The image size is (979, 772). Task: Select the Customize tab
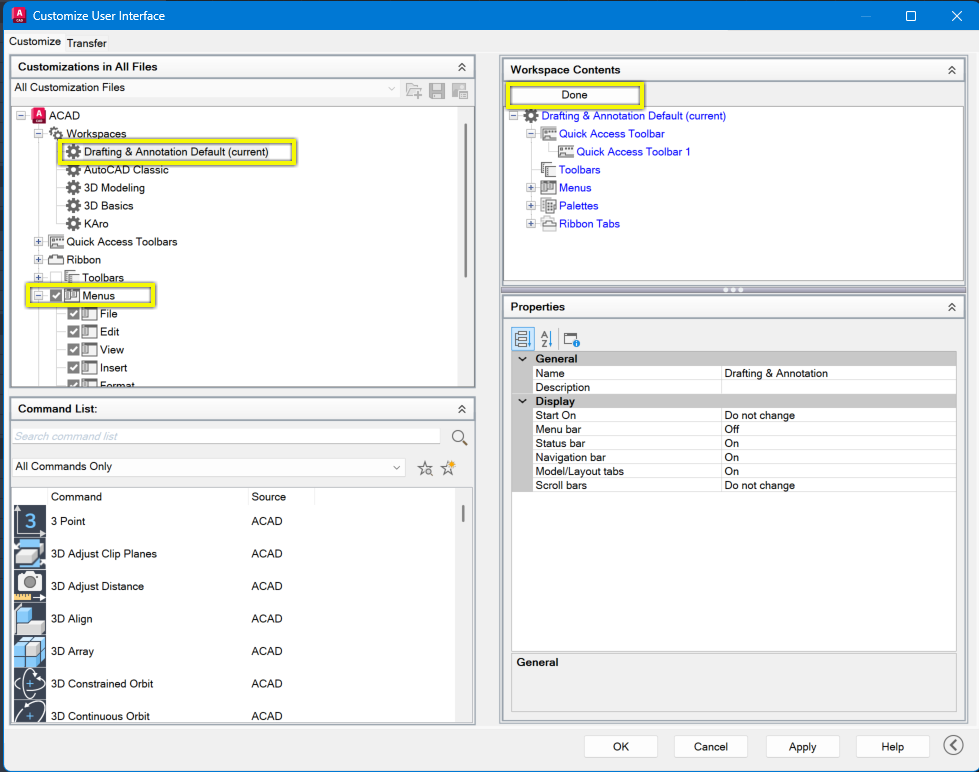(x=35, y=42)
